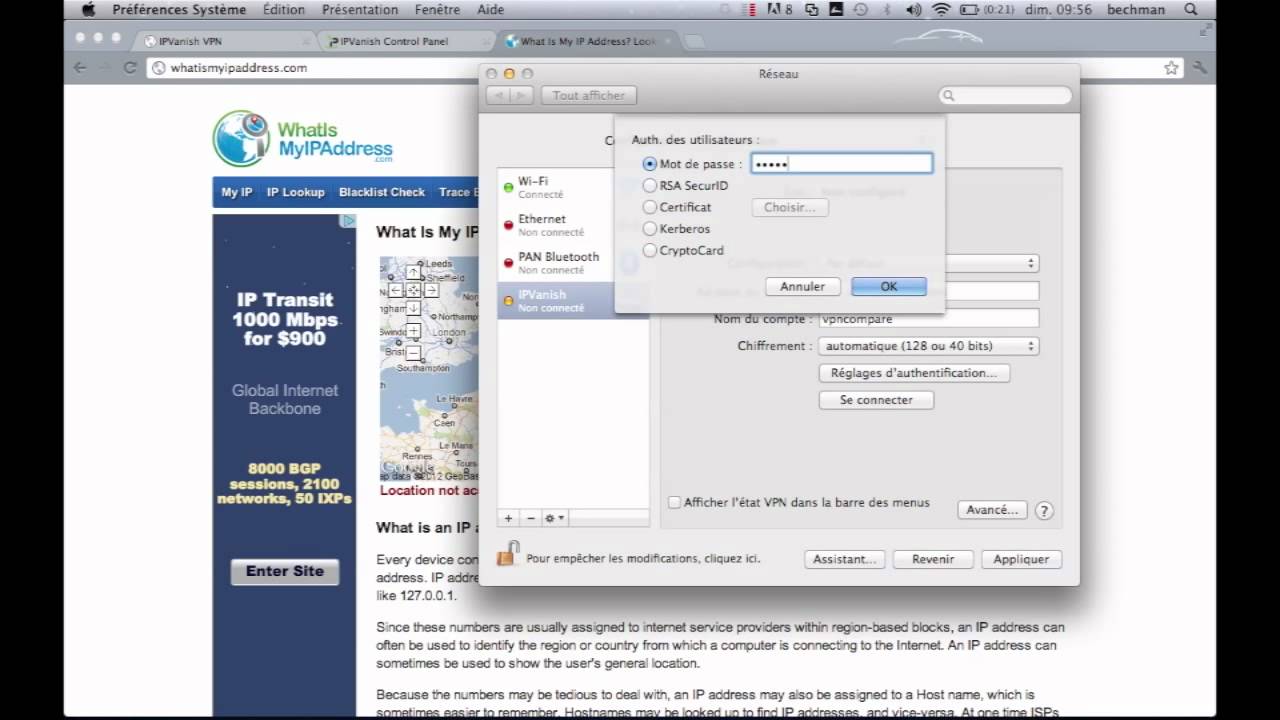Go back in the Réseau preferences toolbar

pyautogui.click(x=498, y=96)
